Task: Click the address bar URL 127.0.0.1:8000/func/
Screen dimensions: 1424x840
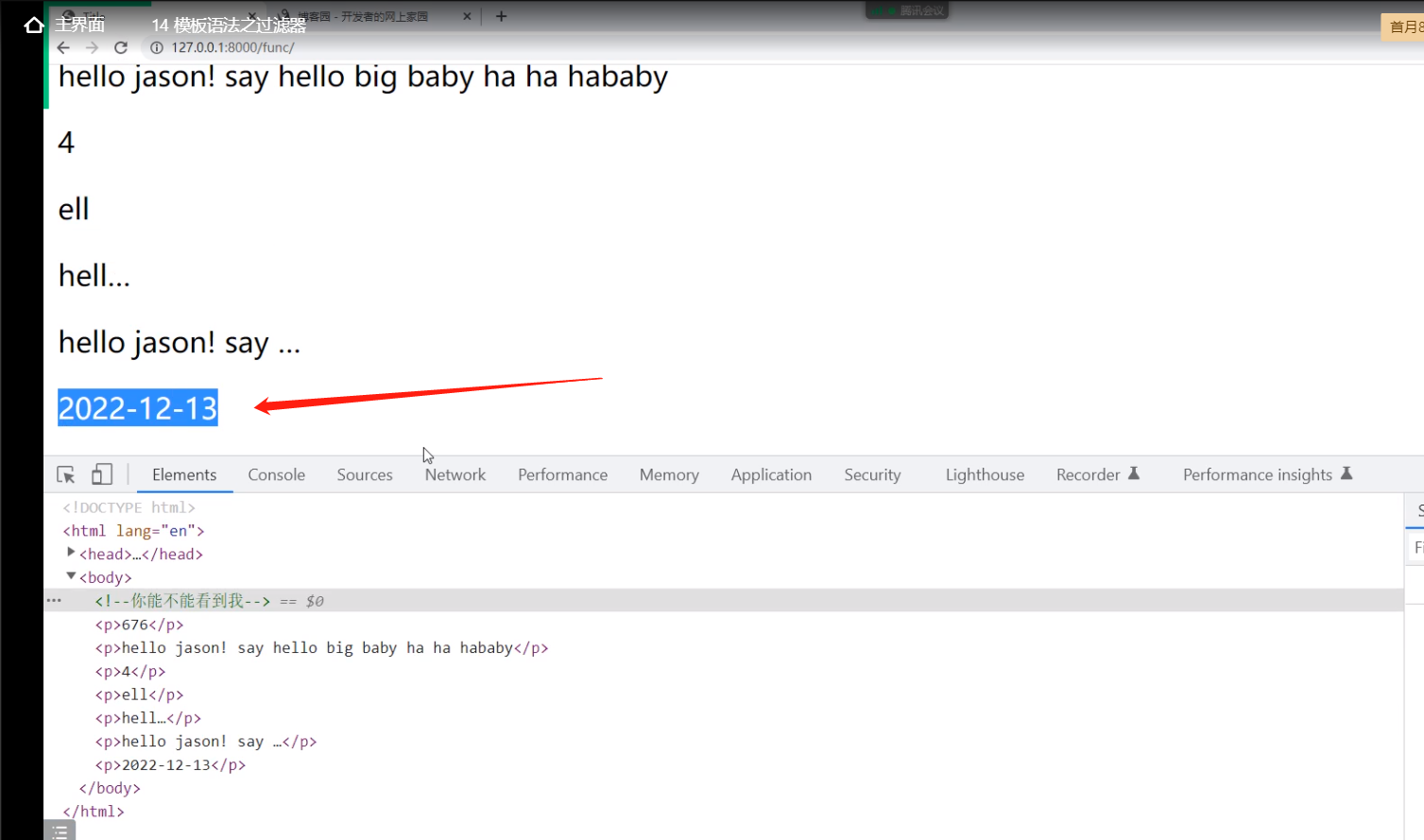Action: tap(232, 47)
